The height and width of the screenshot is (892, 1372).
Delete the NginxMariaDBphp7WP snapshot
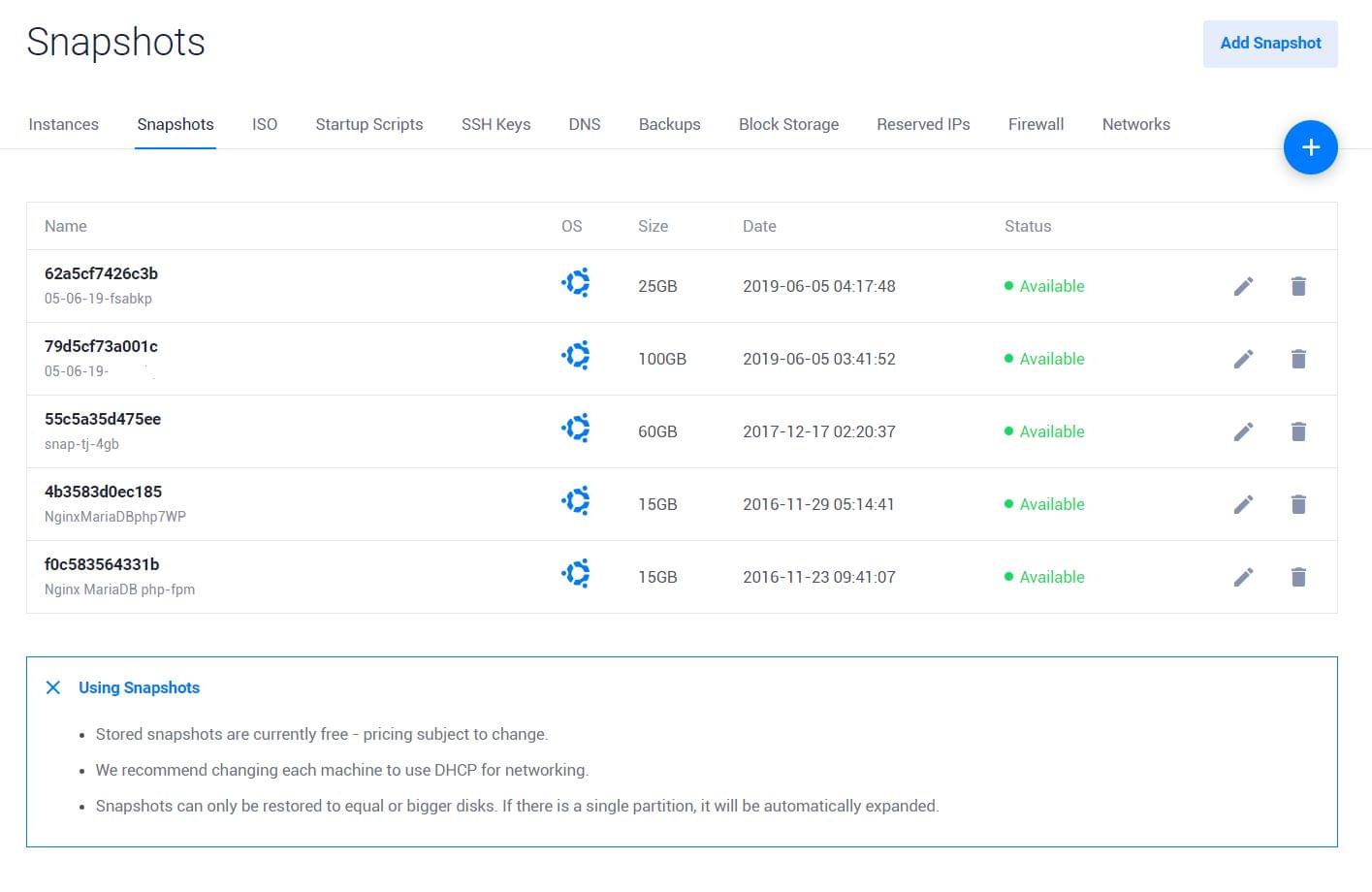pos(1298,504)
